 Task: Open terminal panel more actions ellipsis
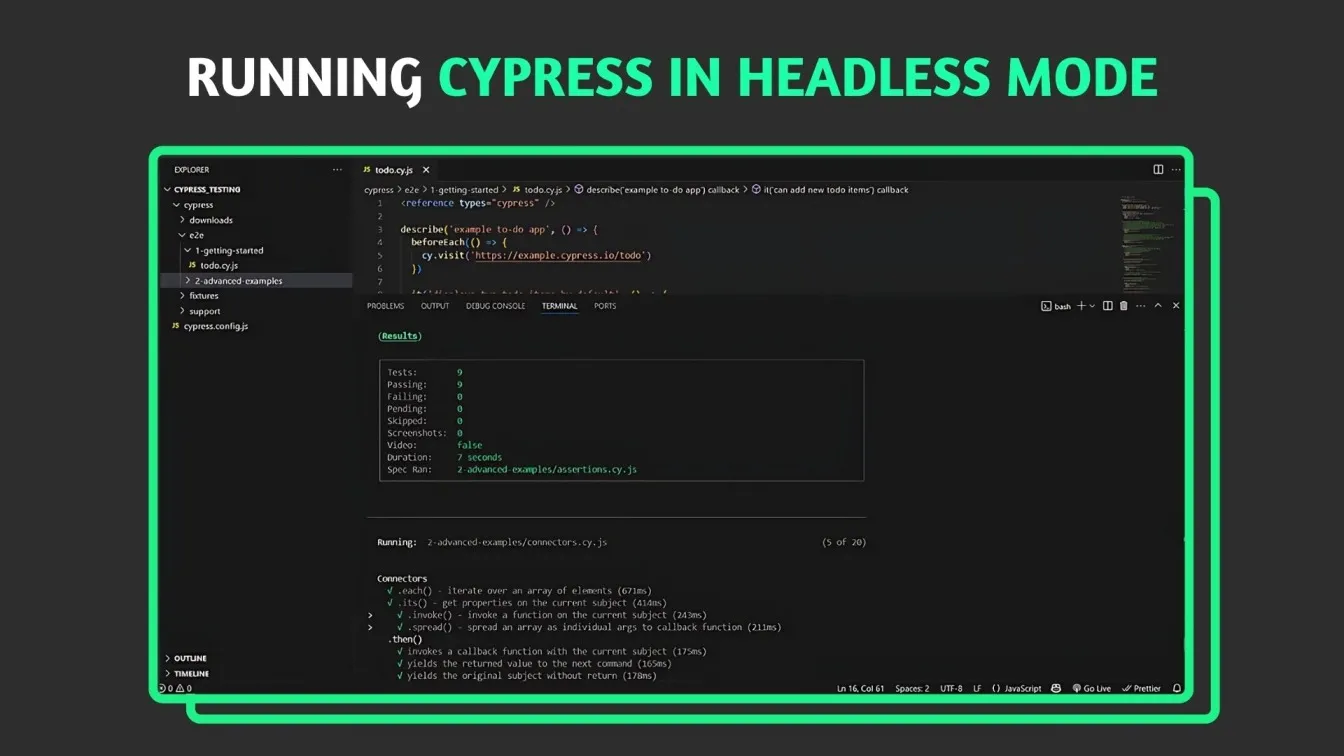coord(1140,306)
